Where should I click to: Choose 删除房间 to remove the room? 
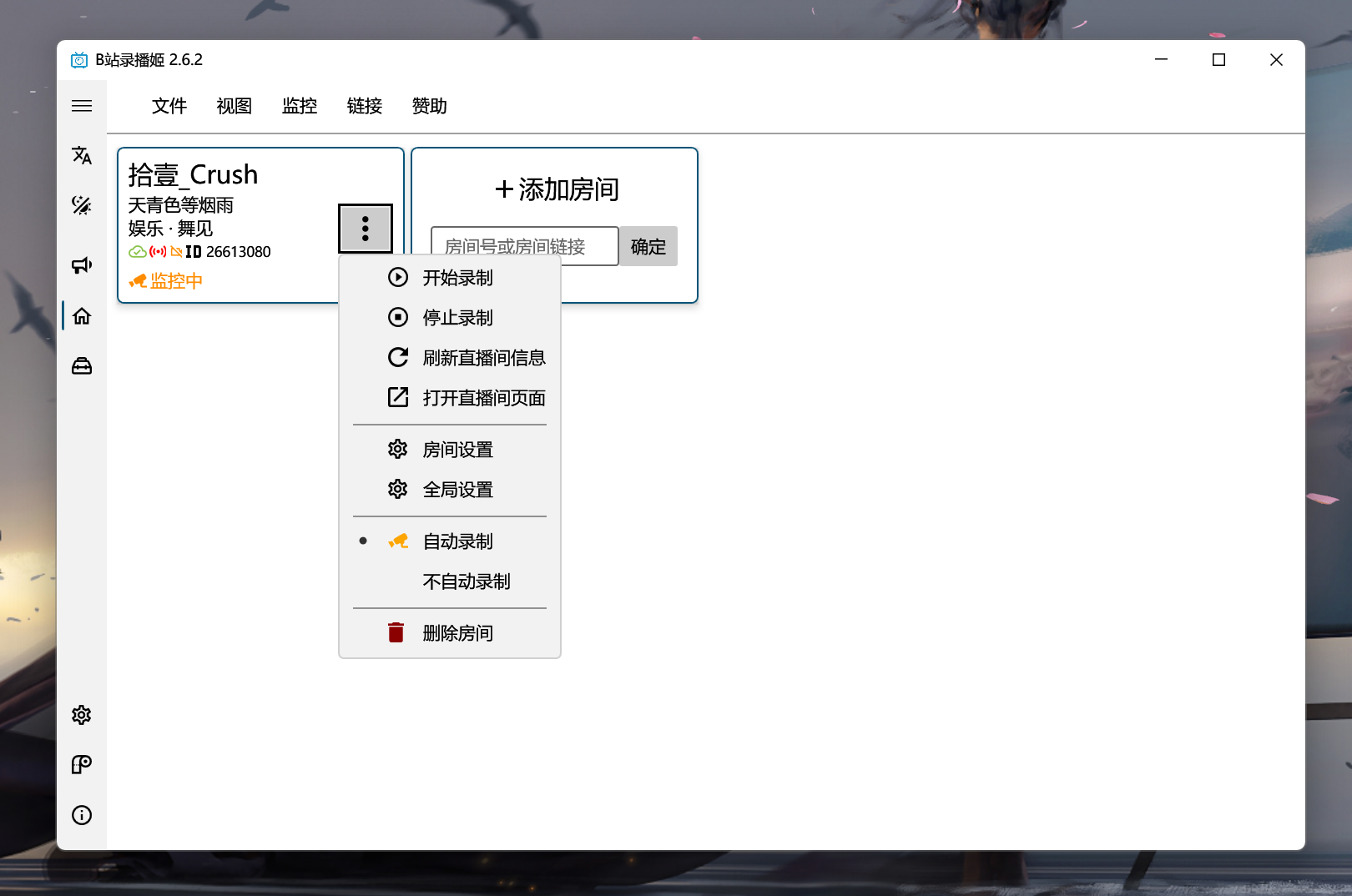(x=450, y=633)
